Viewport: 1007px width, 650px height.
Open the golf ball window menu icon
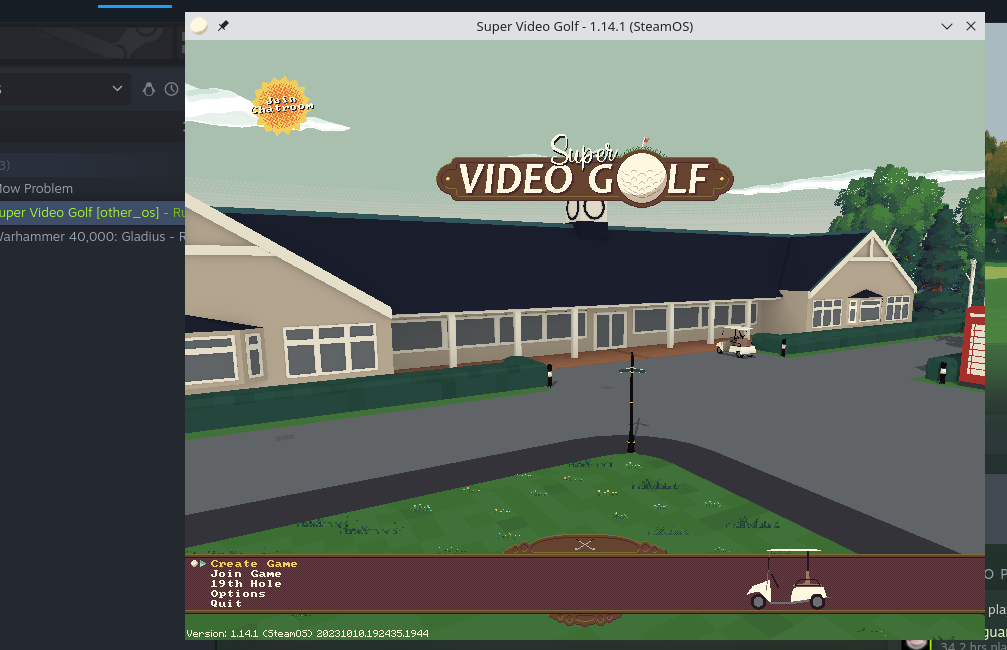pyautogui.click(x=199, y=26)
